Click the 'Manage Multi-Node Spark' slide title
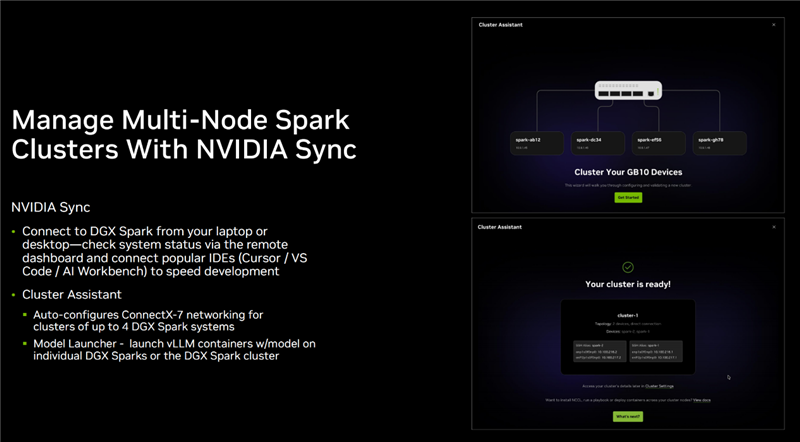Screen dimensions: 800x442 coord(184,135)
